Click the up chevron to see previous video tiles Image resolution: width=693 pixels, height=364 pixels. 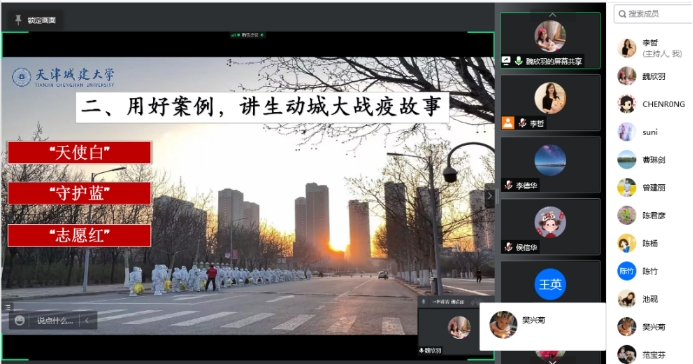click(552, 15)
